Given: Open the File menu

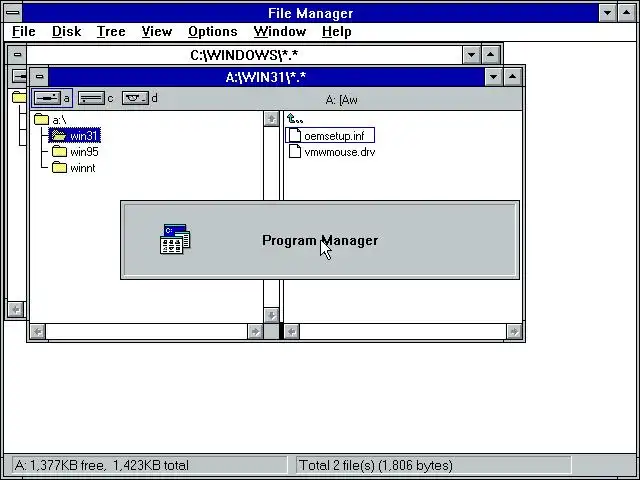Looking at the screenshot, I should pos(24,31).
